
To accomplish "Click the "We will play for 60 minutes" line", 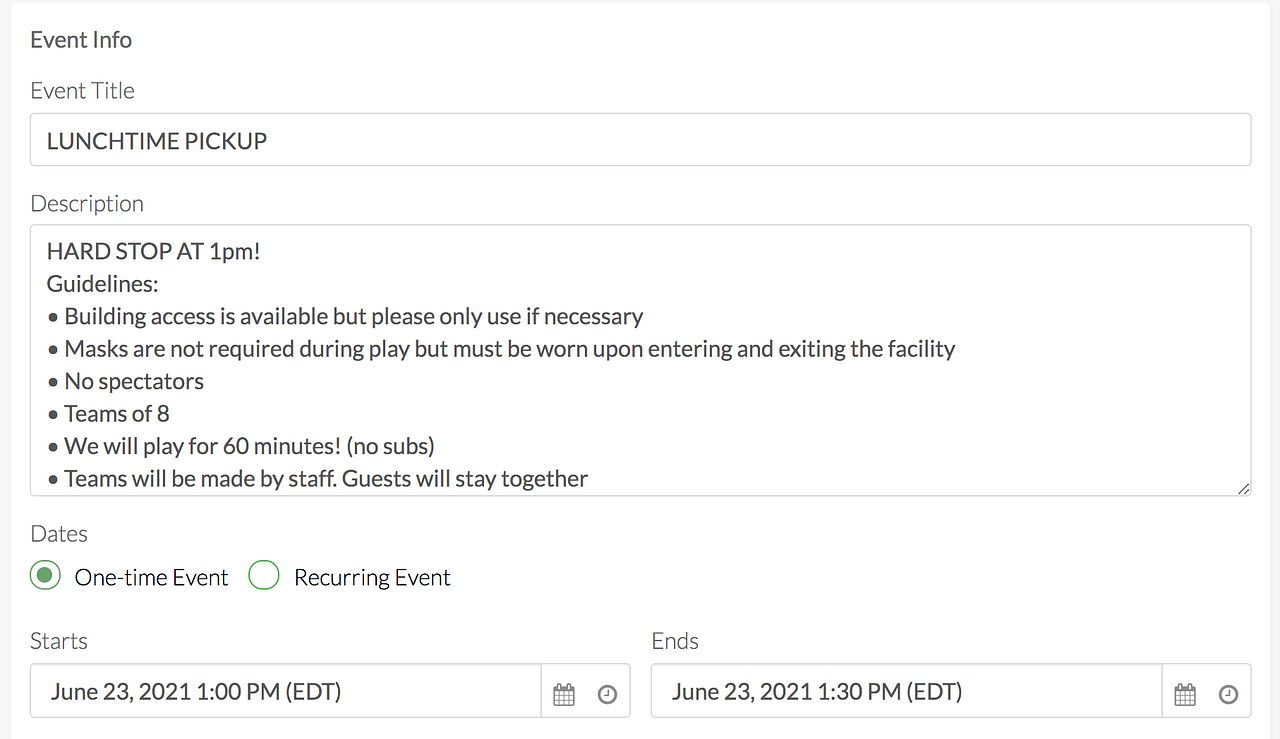I will coord(249,446).
